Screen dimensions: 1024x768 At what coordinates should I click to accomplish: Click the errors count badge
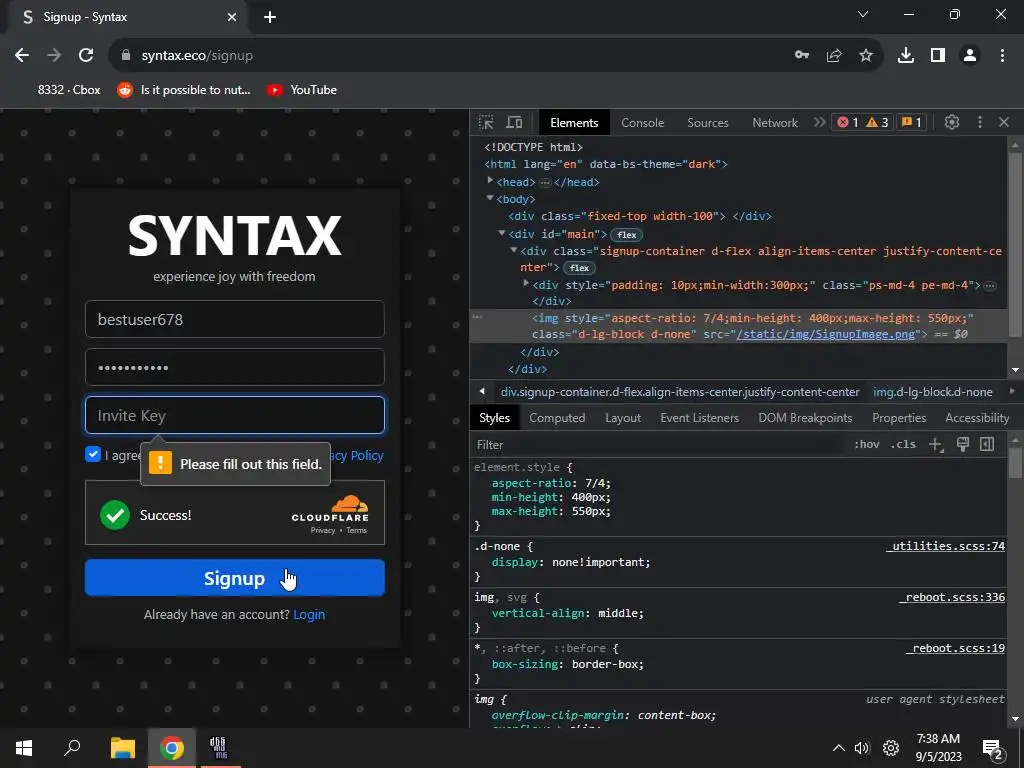pyautogui.click(x=848, y=122)
